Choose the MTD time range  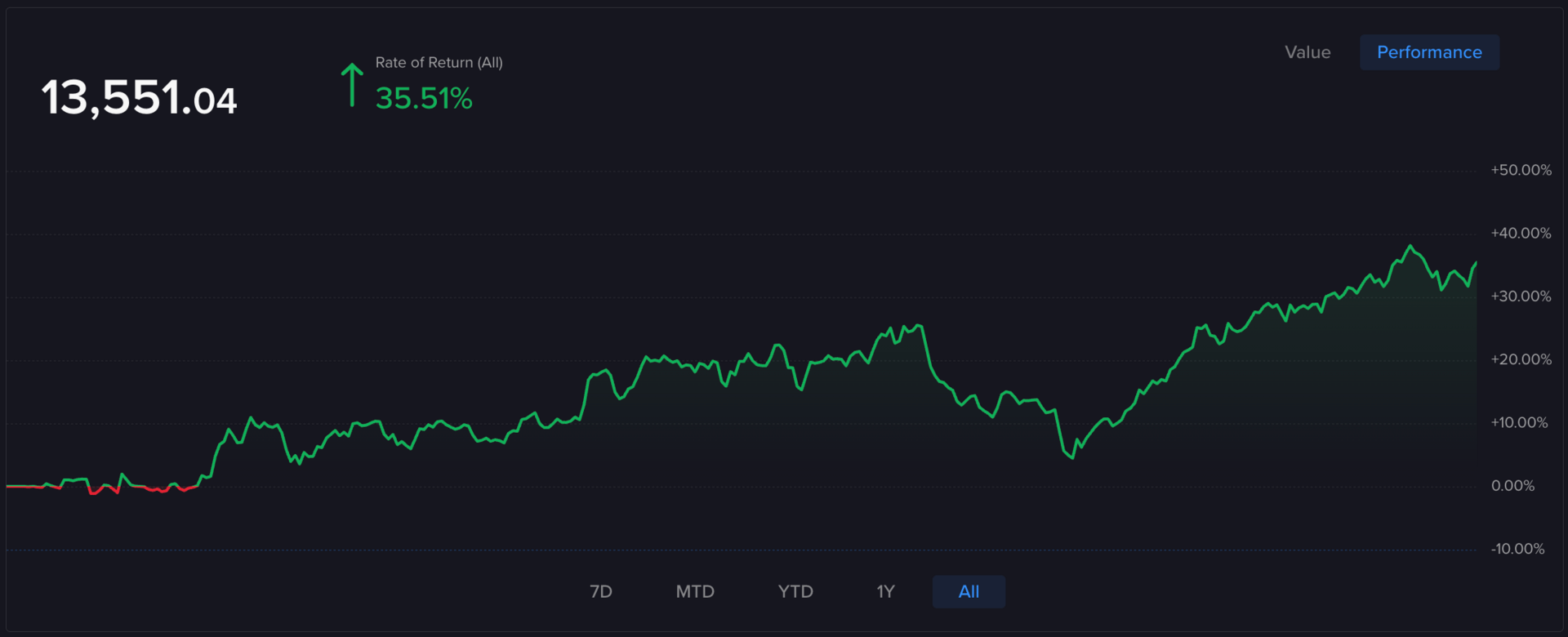[x=695, y=591]
